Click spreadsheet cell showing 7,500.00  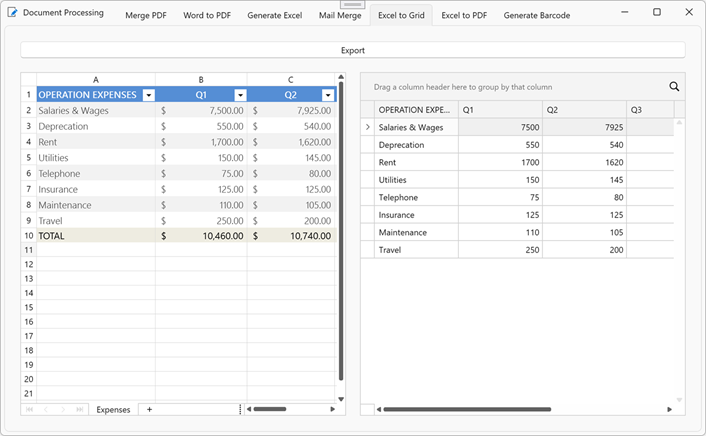[201, 110]
